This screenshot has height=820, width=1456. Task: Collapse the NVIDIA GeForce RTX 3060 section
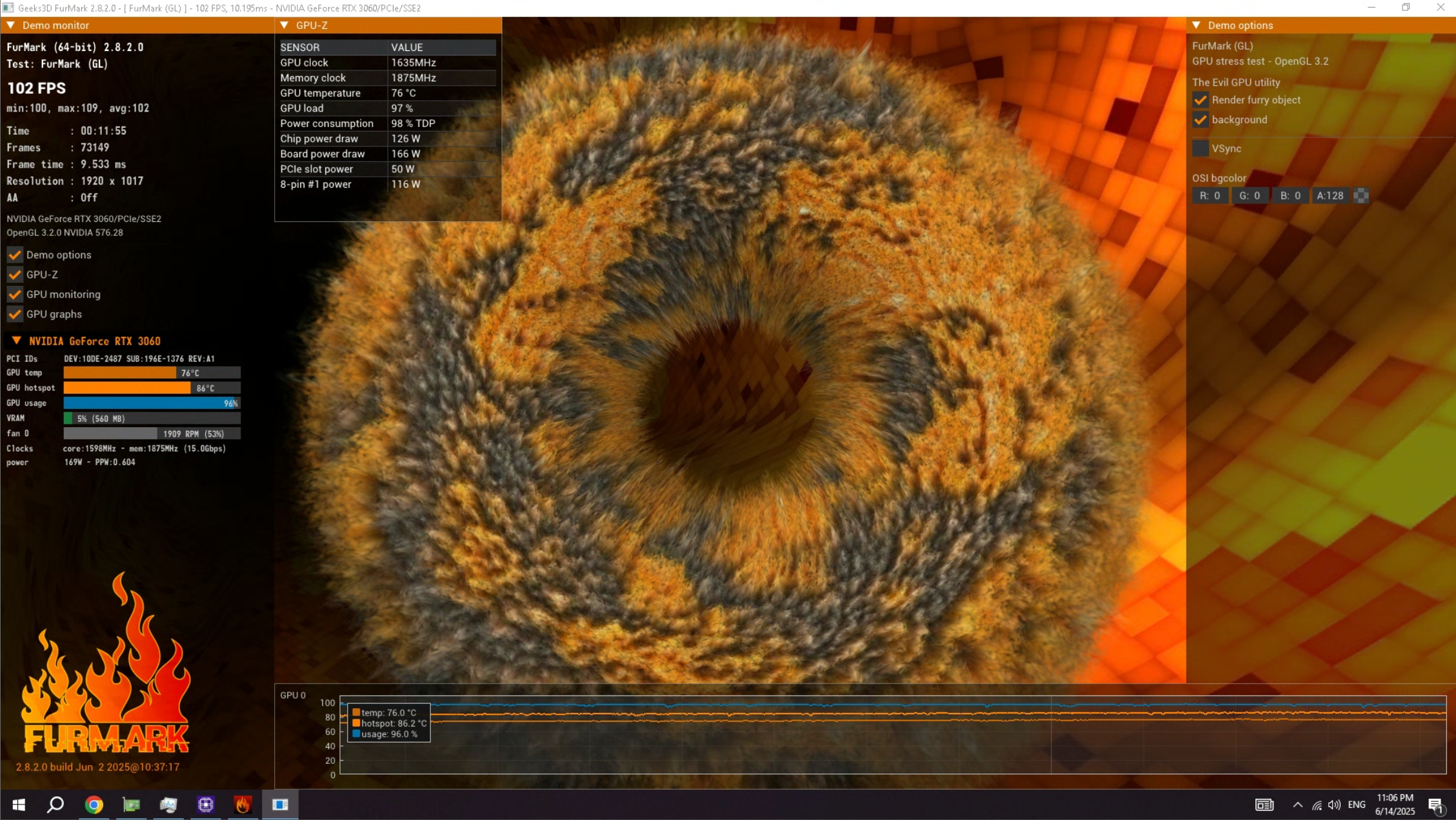(x=17, y=341)
